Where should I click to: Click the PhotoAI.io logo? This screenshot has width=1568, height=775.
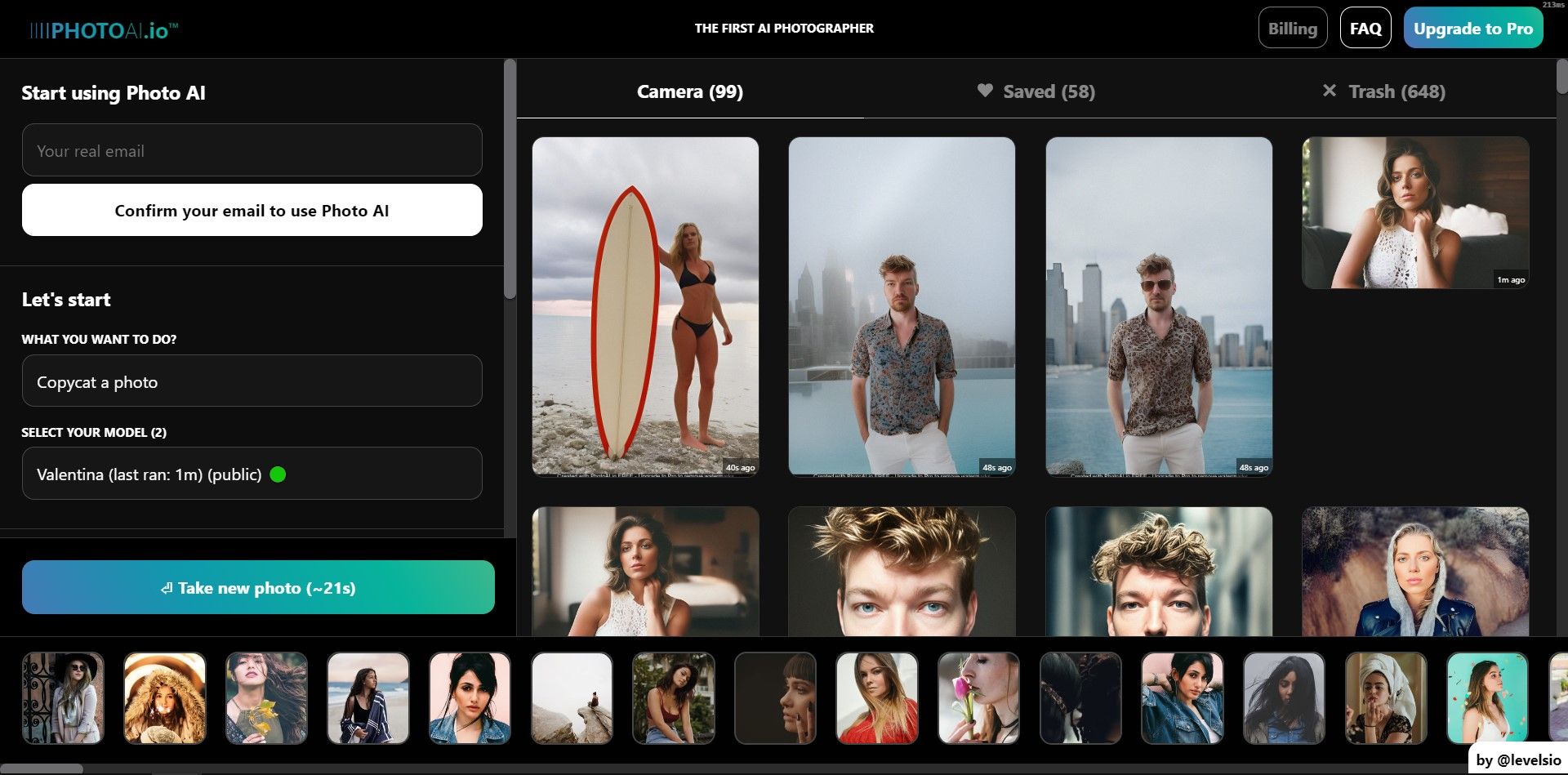(x=104, y=30)
